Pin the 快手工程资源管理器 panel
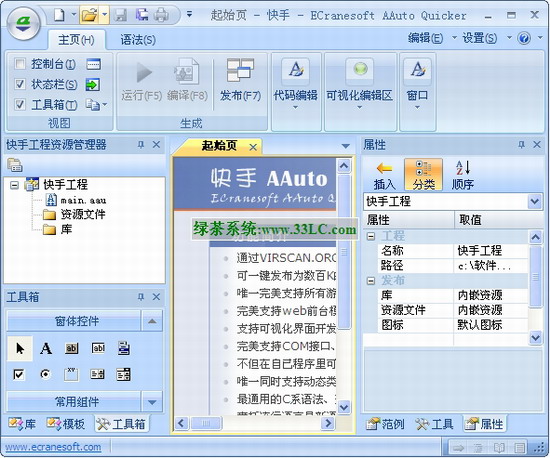Screen dimensions: 550x458 point(141,144)
